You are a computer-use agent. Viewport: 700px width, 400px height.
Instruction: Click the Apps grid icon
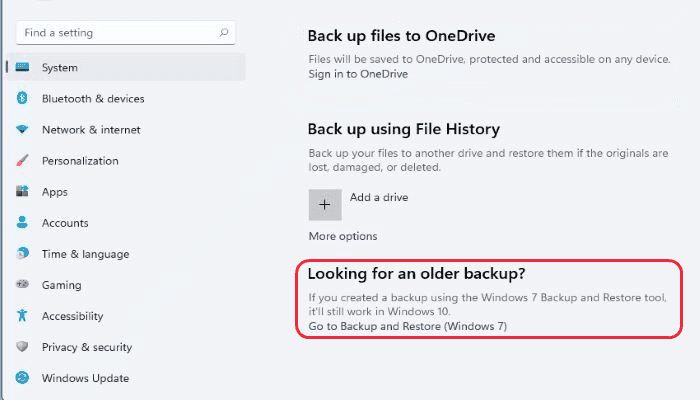click(22, 192)
